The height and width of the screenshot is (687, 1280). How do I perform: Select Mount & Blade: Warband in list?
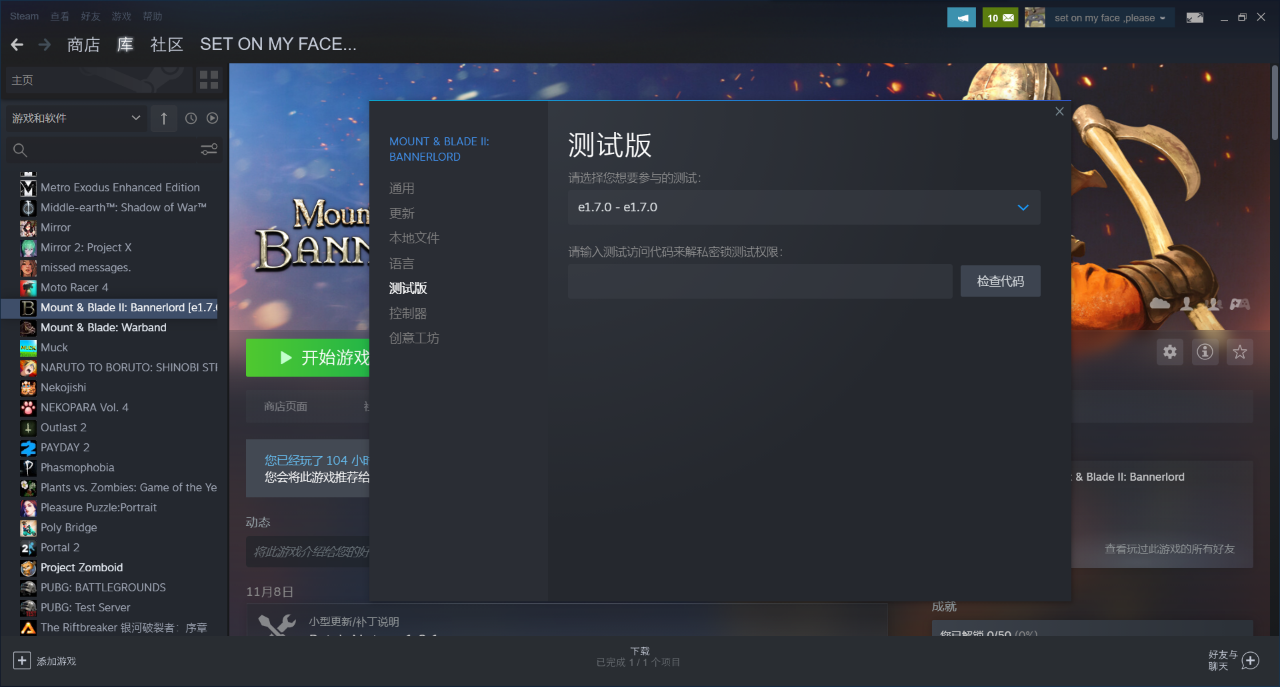(x=103, y=327)
